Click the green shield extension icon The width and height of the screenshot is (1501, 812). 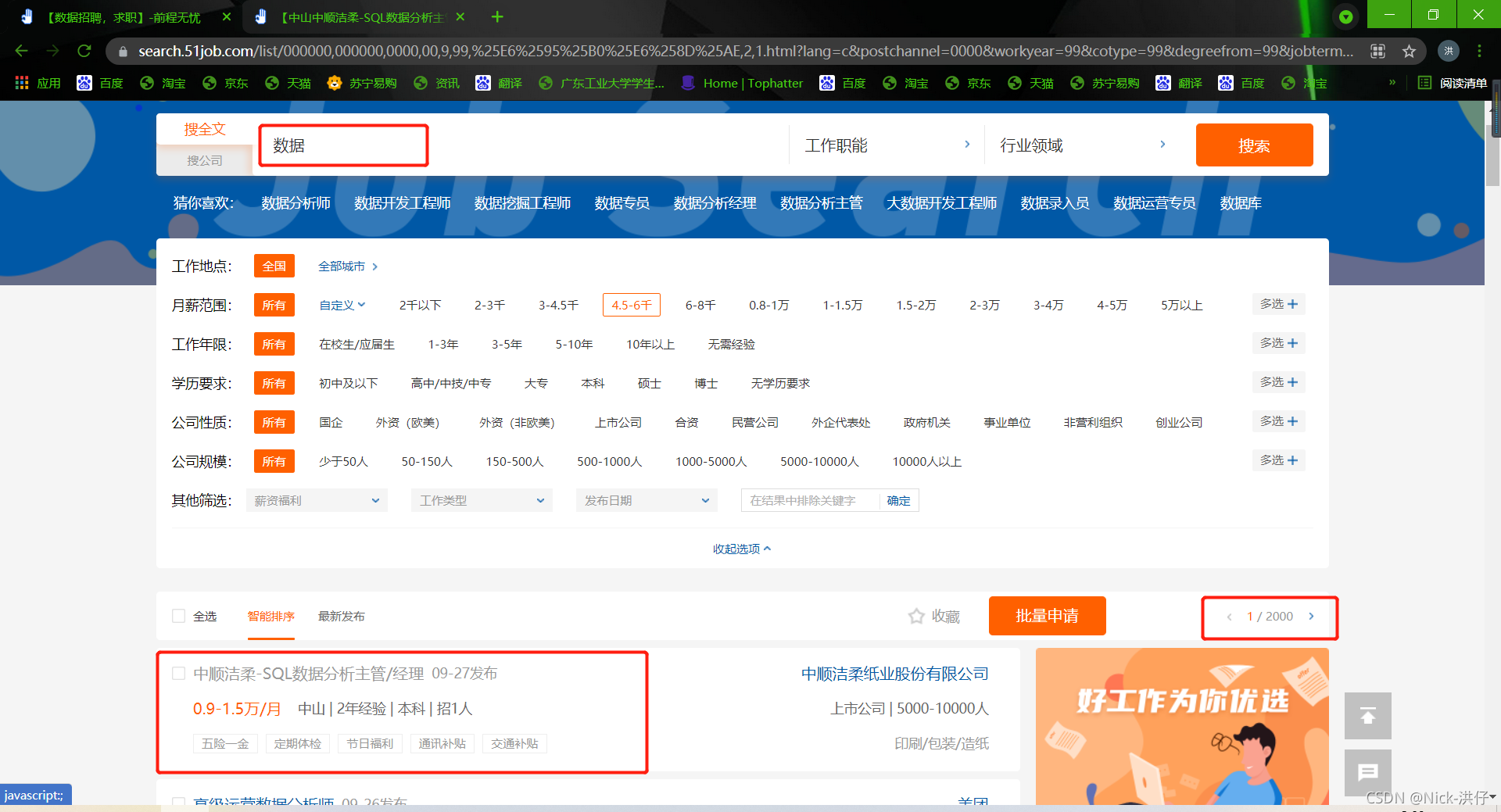(1345, 16)
